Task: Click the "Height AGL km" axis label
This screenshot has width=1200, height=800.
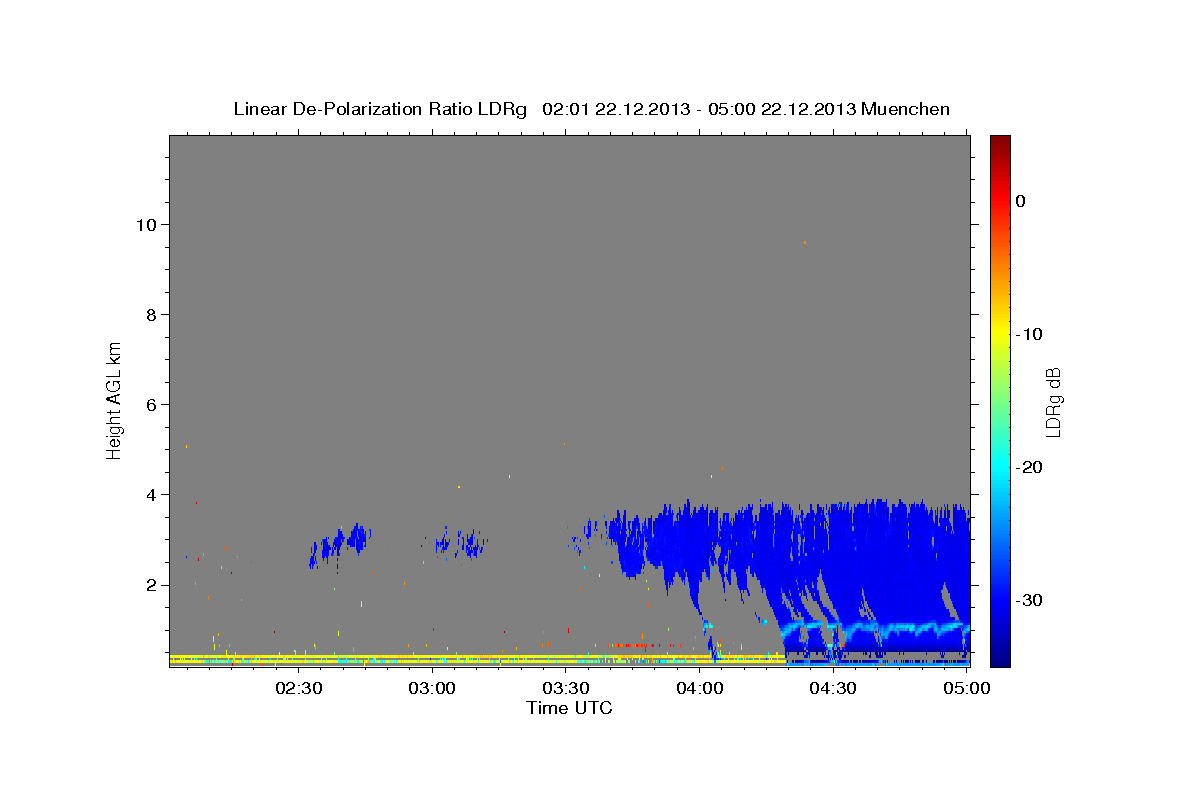Action: (x=115, y=400)
